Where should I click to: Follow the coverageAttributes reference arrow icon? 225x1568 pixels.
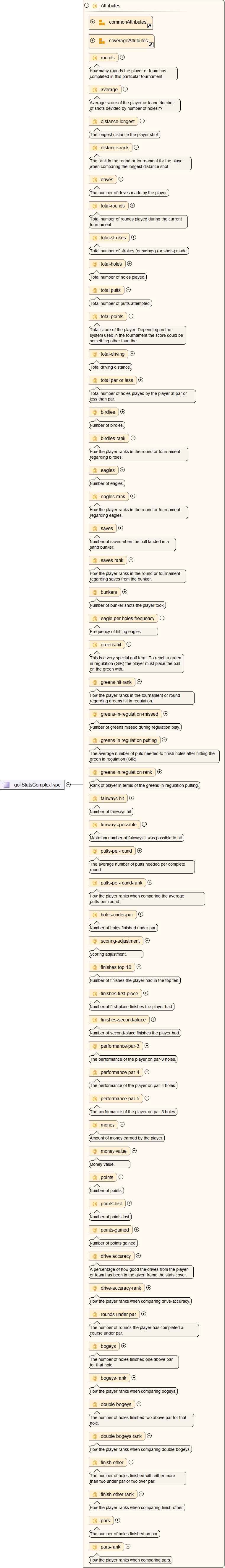click(x=151, y=45)
